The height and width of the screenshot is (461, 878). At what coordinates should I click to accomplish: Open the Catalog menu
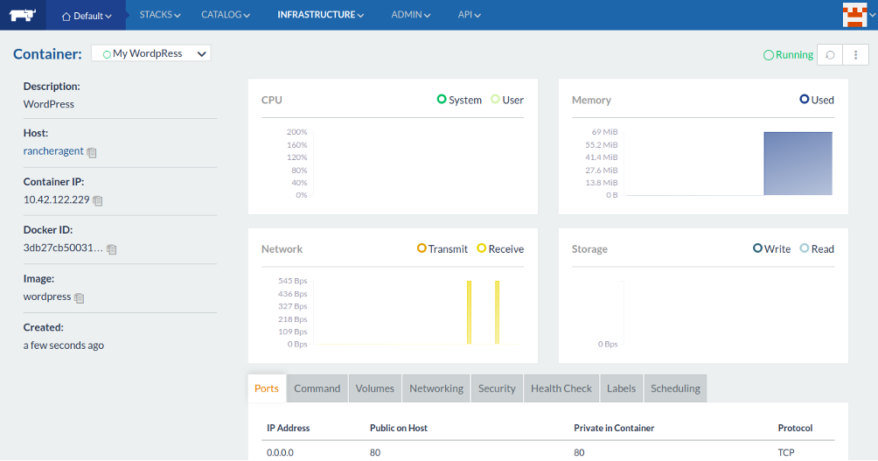[225, 15]
